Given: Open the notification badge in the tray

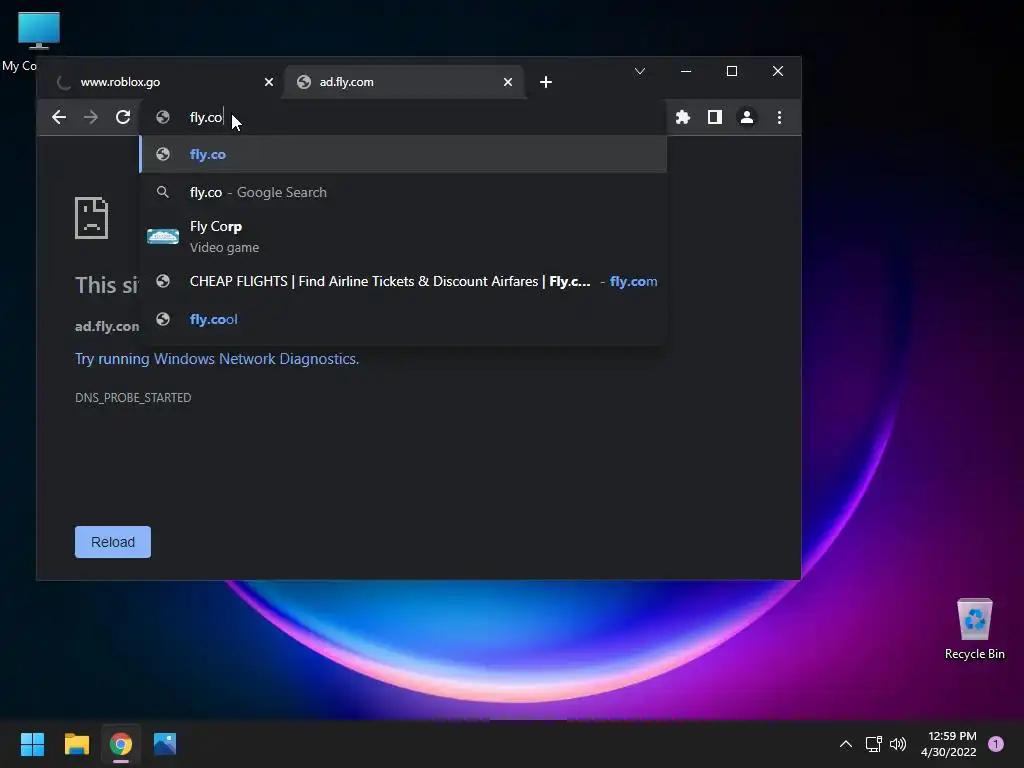Looking at the screenshot, I should [996, 744].
